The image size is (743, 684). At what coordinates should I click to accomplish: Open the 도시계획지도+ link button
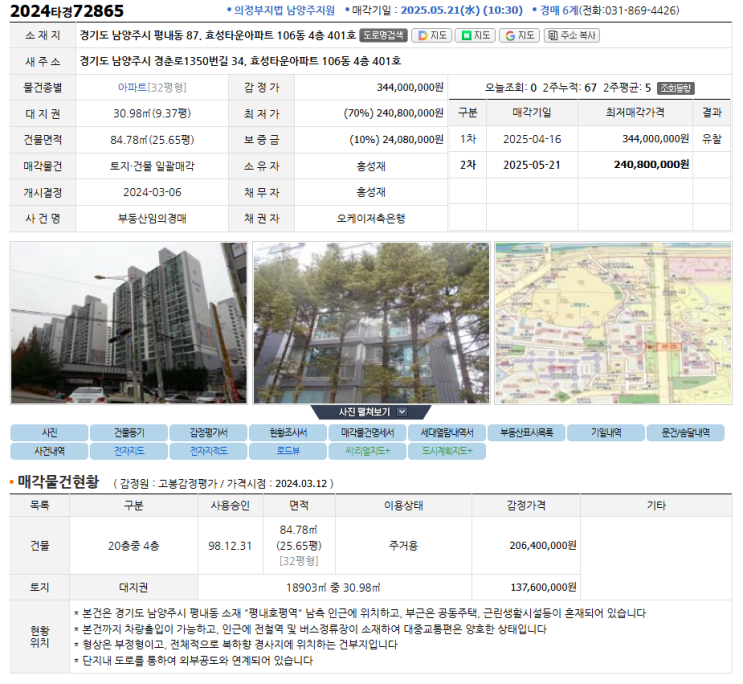coord(447,451)
